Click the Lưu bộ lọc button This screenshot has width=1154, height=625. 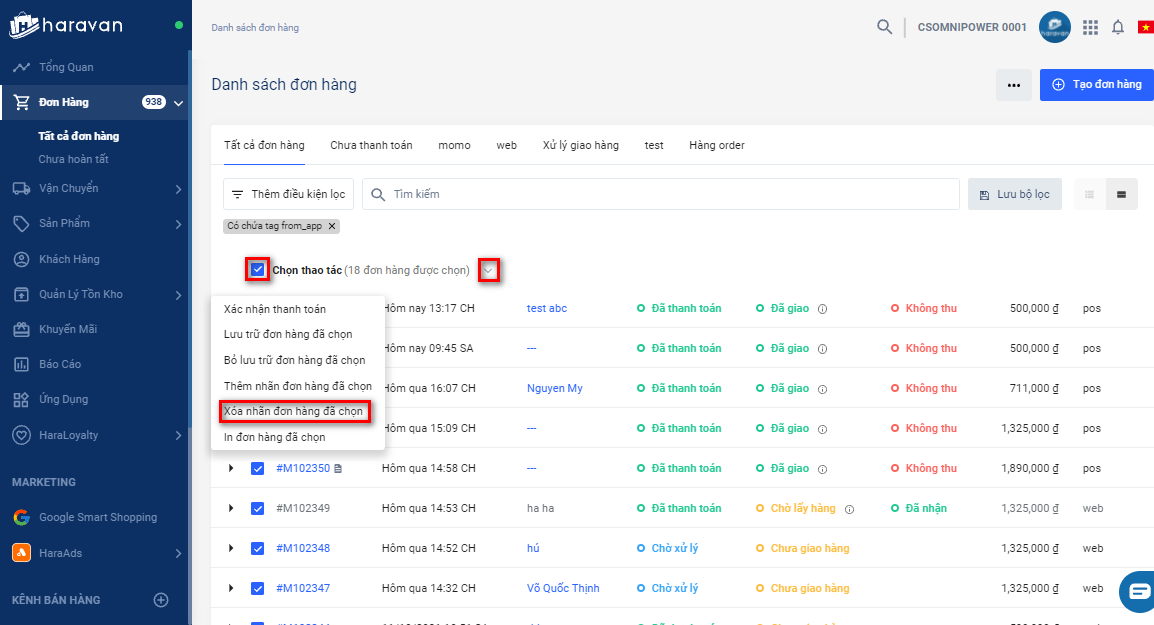click(1014, 194)
